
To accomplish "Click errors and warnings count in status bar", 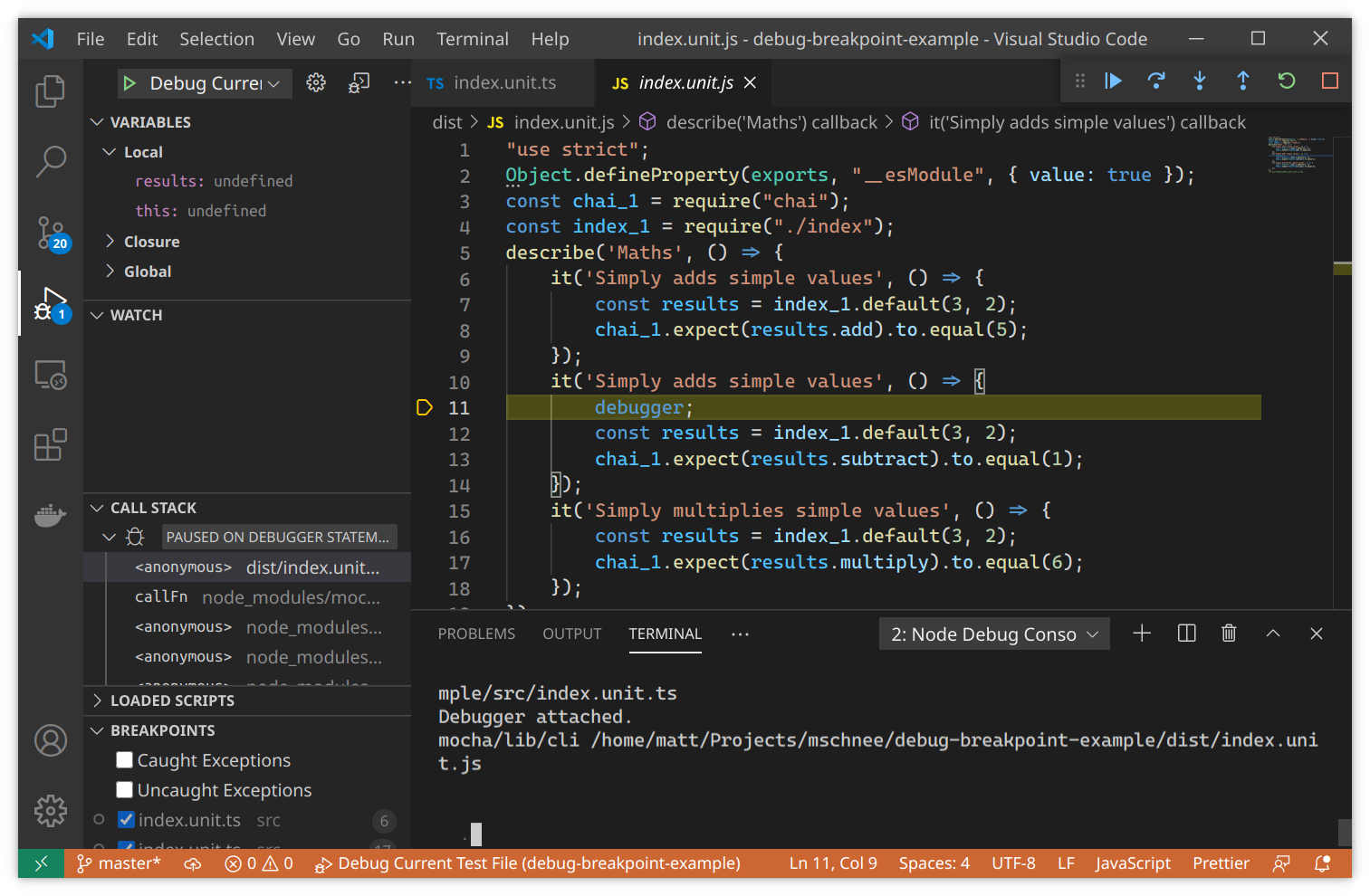I will coord(259,863).
